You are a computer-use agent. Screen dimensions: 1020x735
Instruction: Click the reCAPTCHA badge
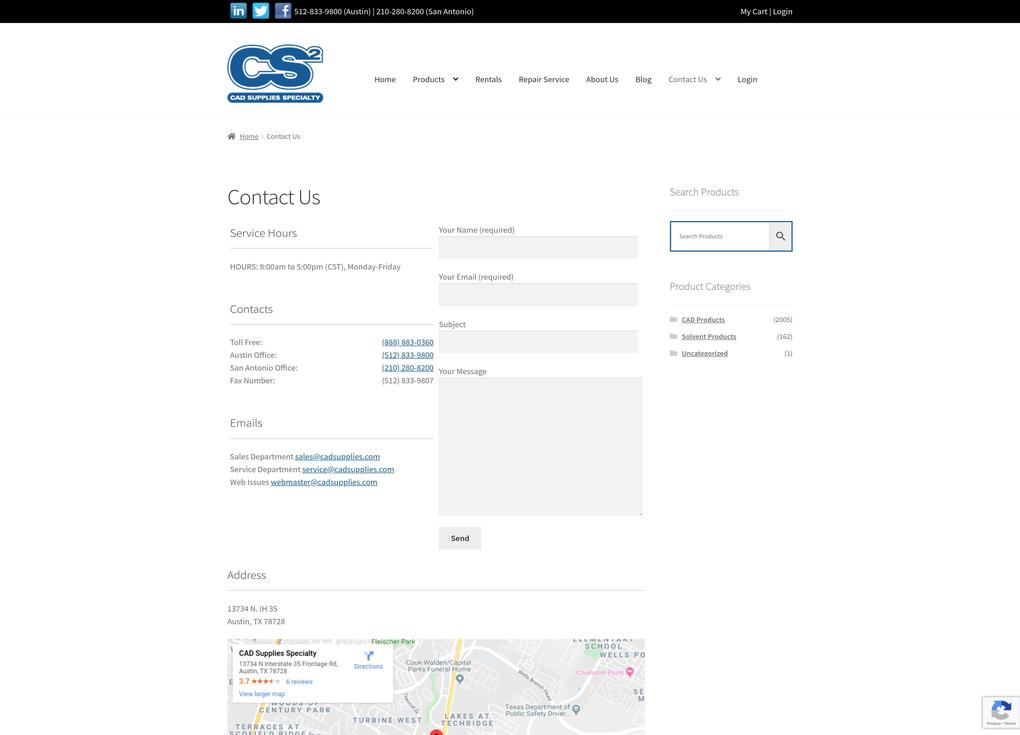(1001, 712)
